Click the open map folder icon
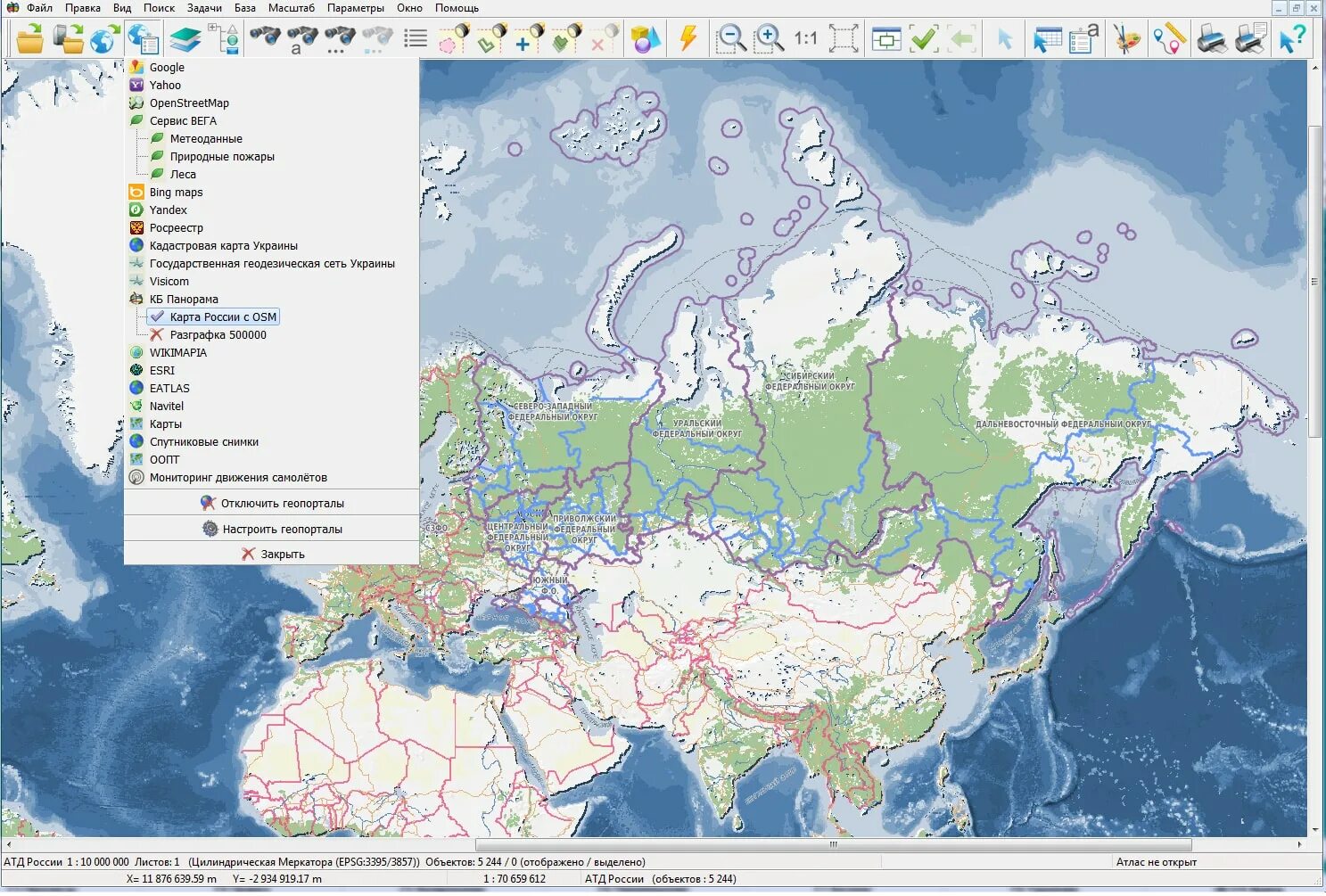The image size is (1326, 896). [30, 38]
